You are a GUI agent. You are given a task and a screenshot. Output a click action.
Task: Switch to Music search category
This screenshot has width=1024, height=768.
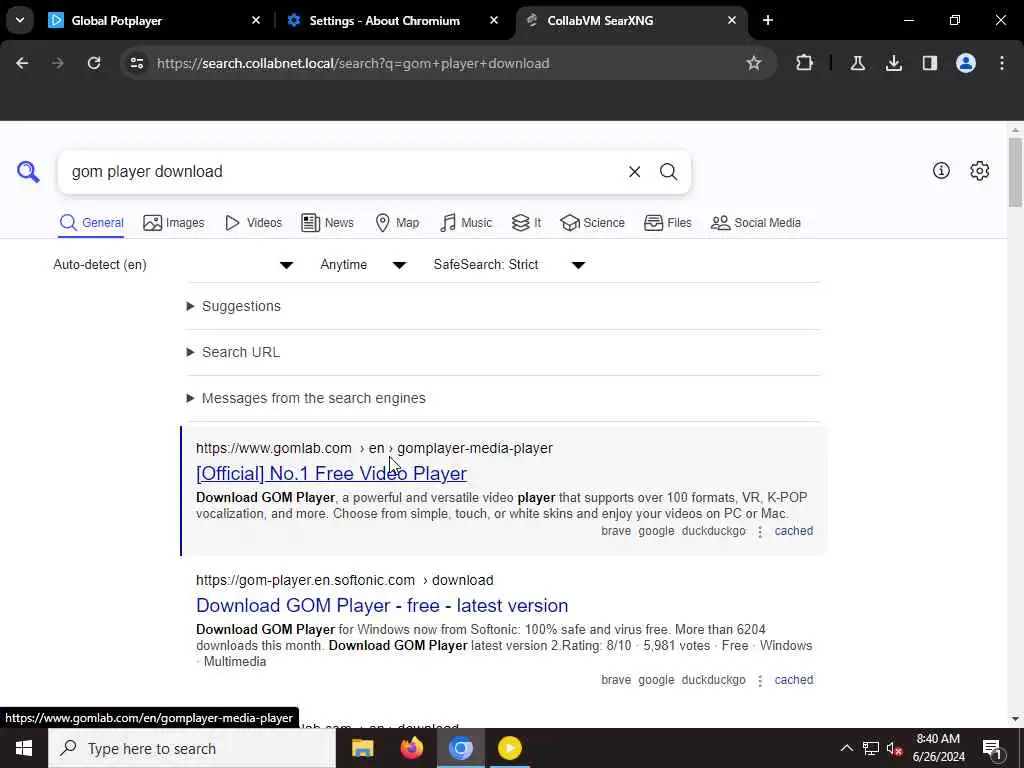coord(466,223)
